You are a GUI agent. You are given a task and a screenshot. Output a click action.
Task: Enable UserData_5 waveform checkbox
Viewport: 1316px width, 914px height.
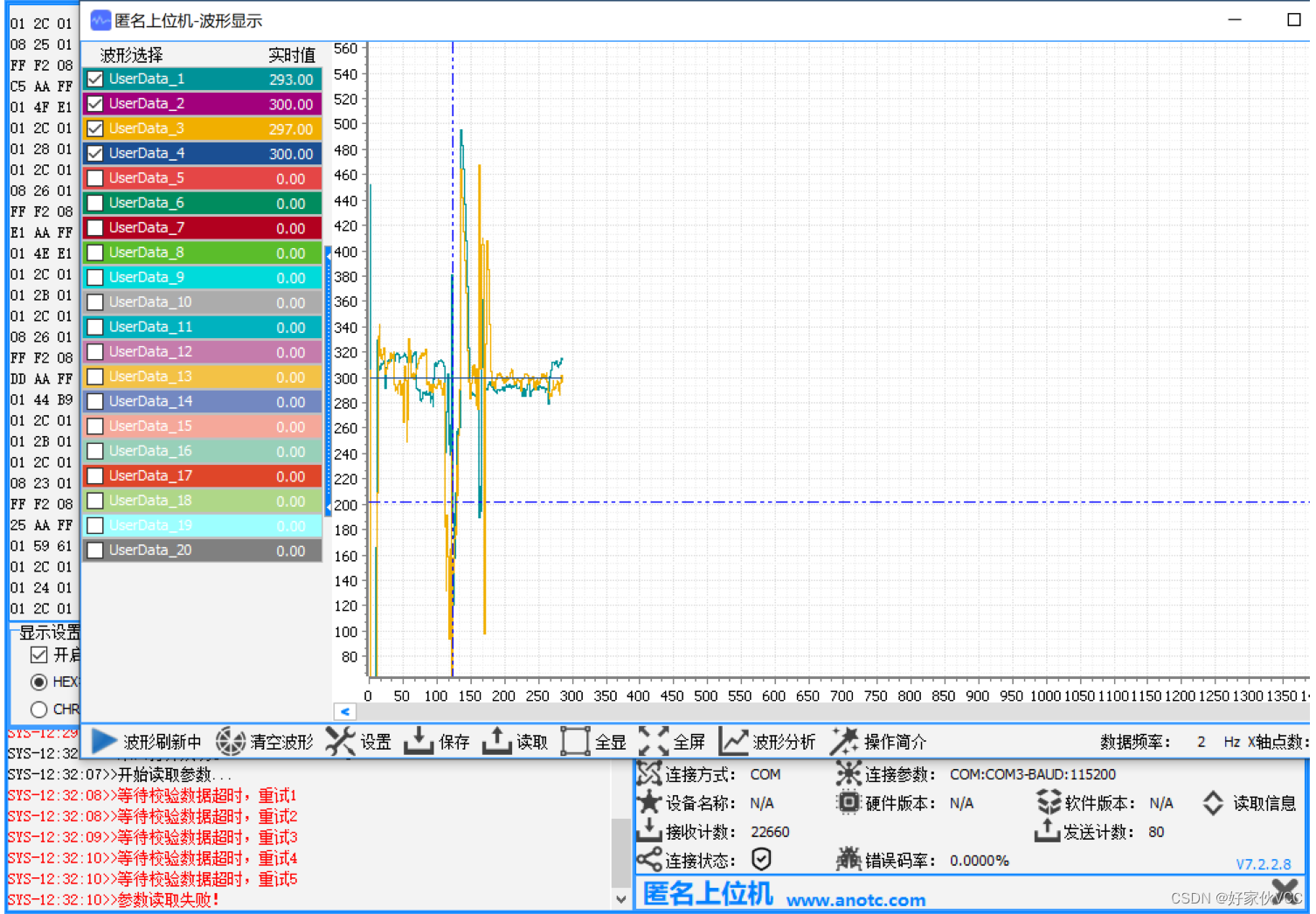[x=95, y=178]
